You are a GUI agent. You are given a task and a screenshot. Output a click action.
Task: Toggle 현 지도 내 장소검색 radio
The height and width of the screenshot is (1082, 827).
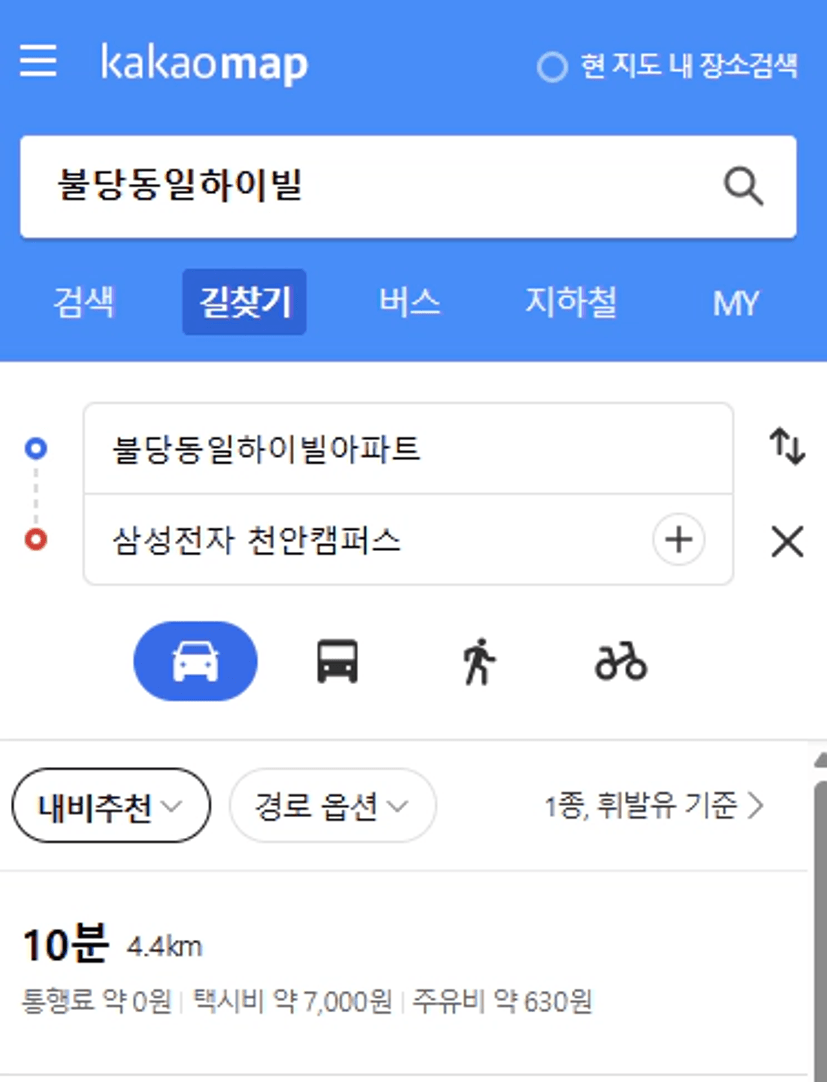[552, 67]
